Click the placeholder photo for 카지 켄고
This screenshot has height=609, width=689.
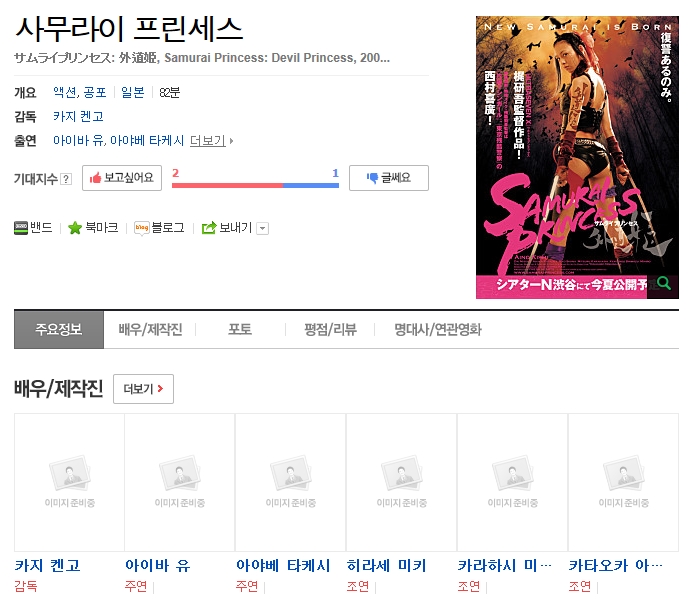point(69,482)
